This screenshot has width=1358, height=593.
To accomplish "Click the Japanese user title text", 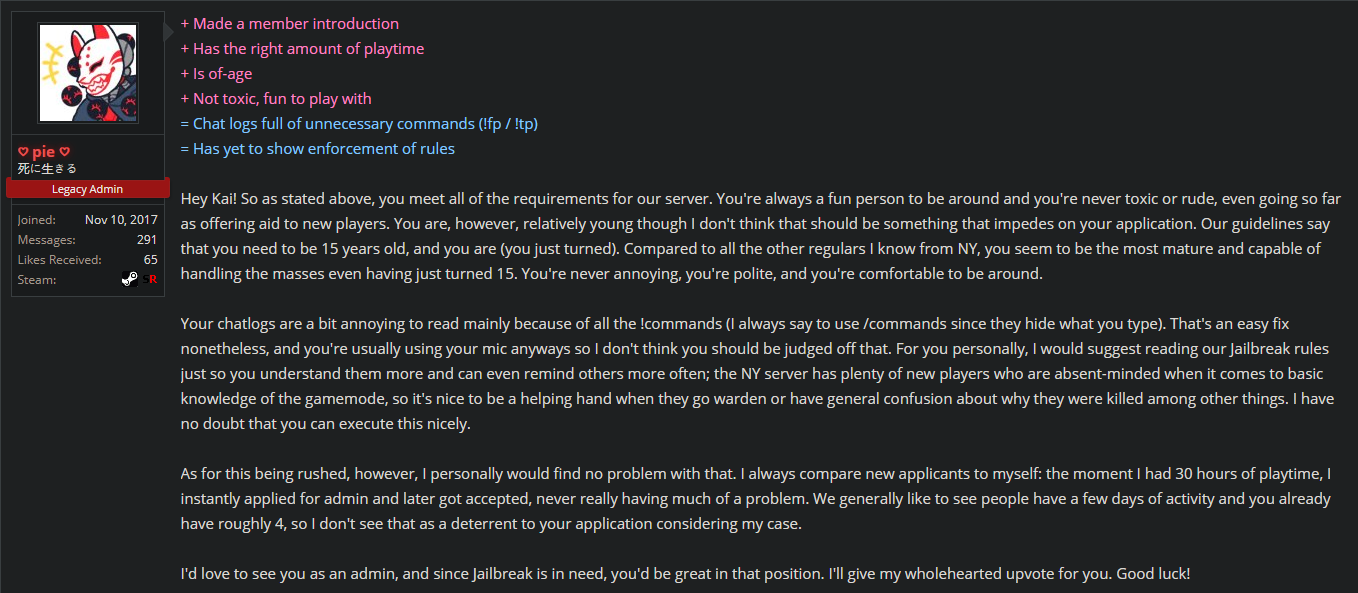I will click(47, 169).
